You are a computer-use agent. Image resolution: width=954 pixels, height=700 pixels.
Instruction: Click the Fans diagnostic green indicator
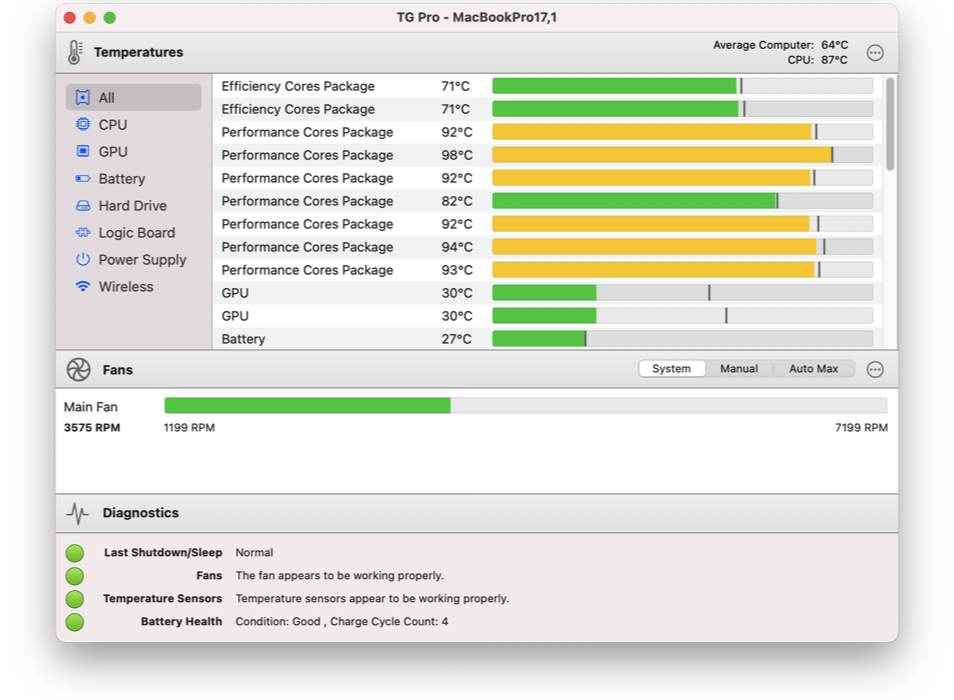(75, 576)
